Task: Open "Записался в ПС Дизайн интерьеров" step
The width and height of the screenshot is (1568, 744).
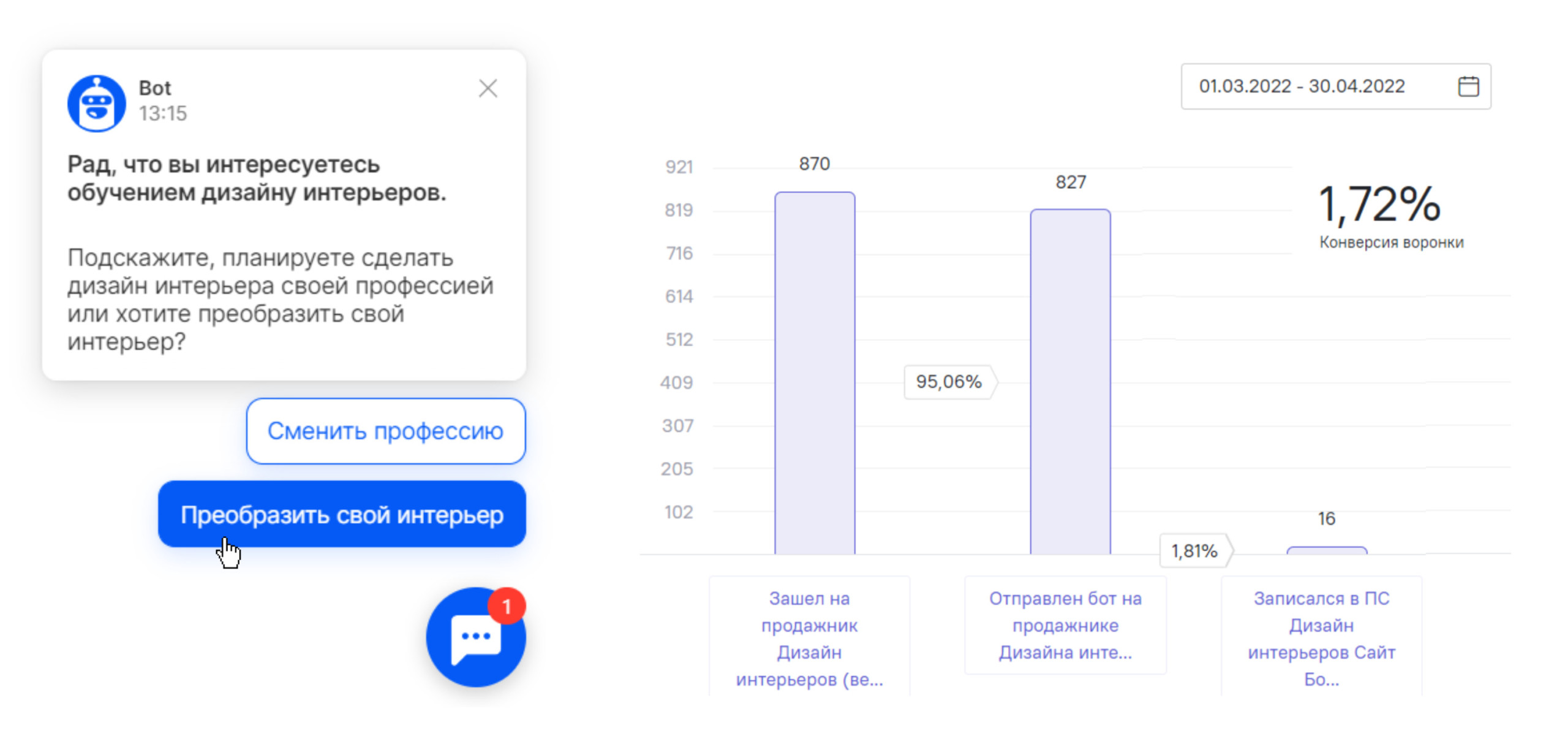Action: [x=1321, y=638]
